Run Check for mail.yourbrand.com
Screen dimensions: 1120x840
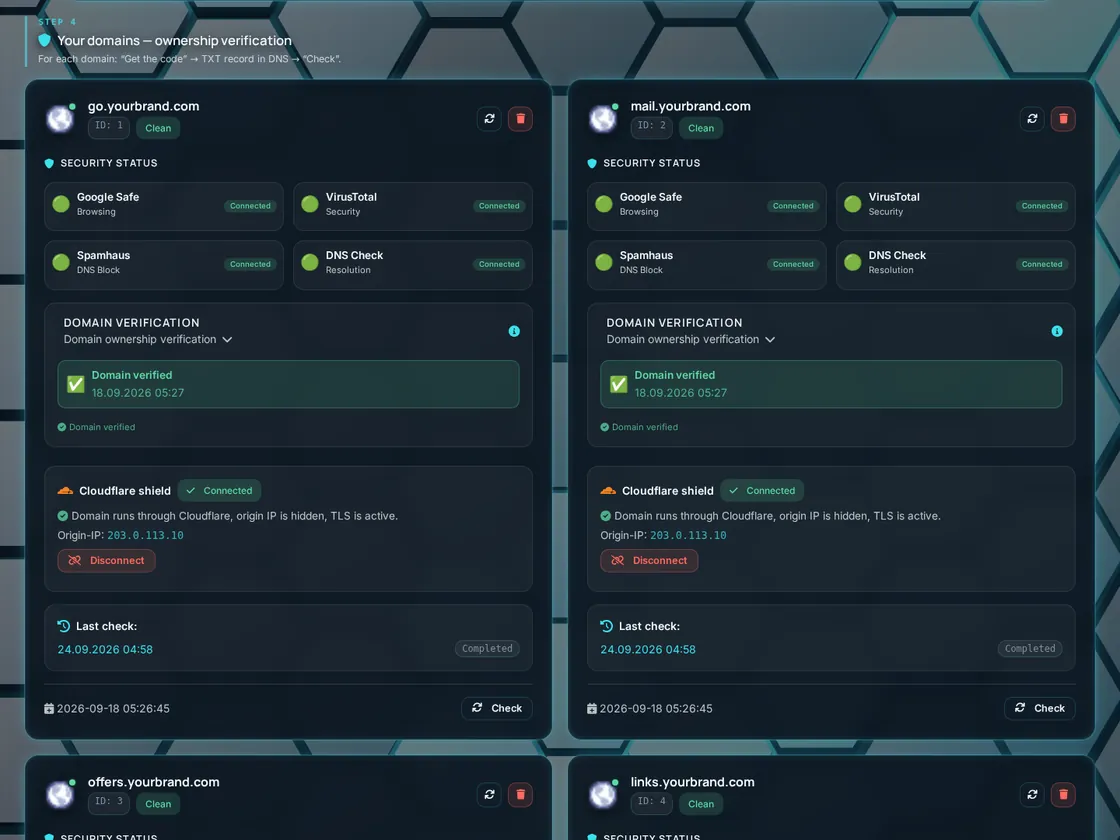coord(1039,709)
